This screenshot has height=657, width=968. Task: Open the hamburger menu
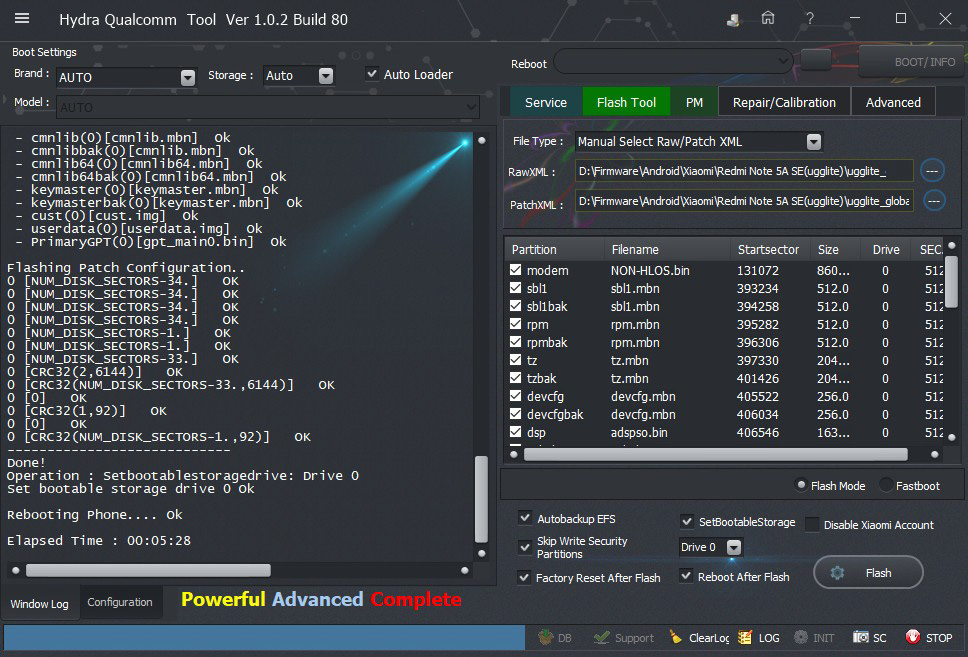tap(22, 18)
